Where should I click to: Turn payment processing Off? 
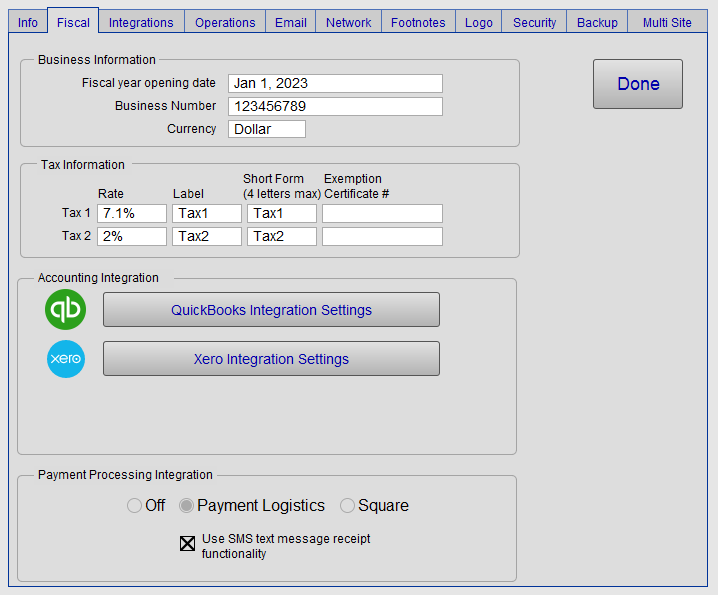[x=135, y=506]
